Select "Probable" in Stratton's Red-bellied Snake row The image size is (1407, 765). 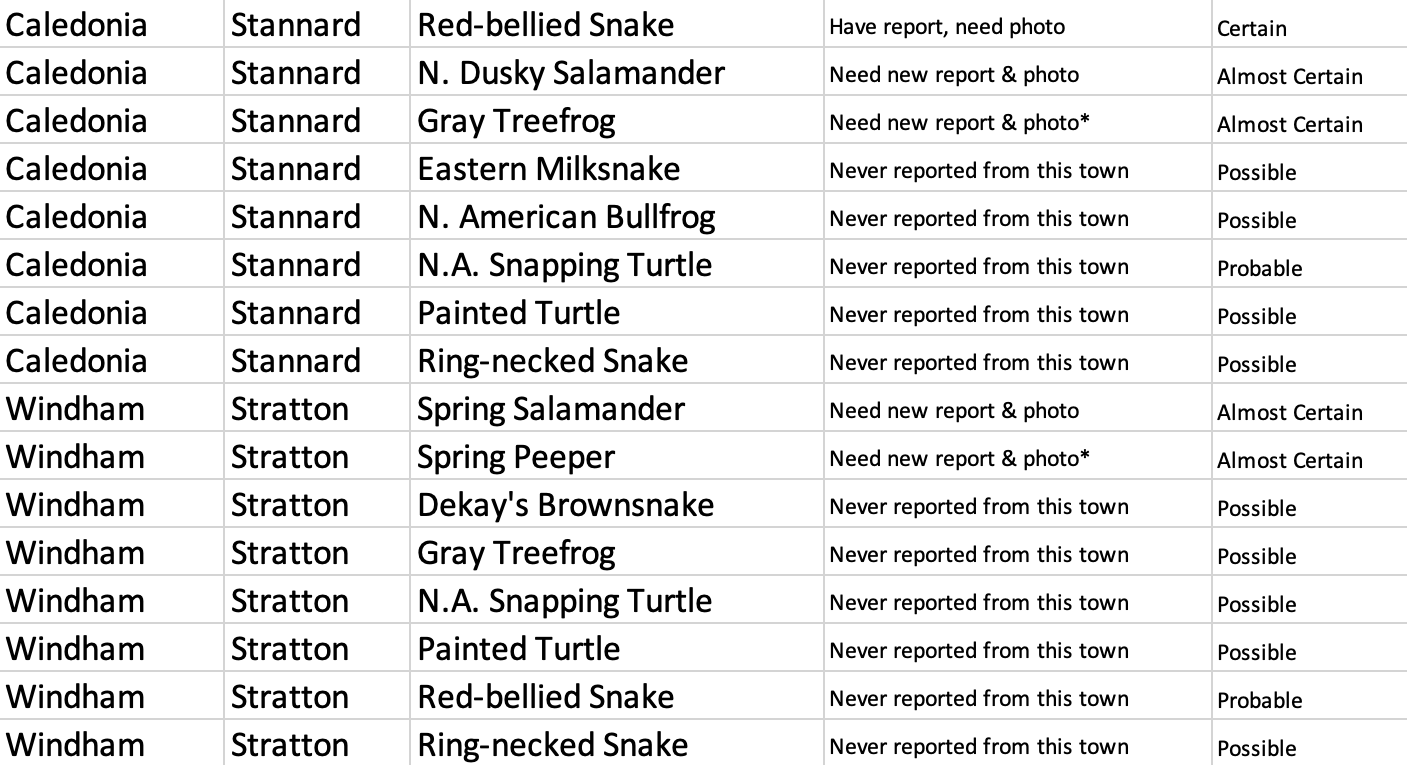pyautogui.click(x=1259, y=700)
